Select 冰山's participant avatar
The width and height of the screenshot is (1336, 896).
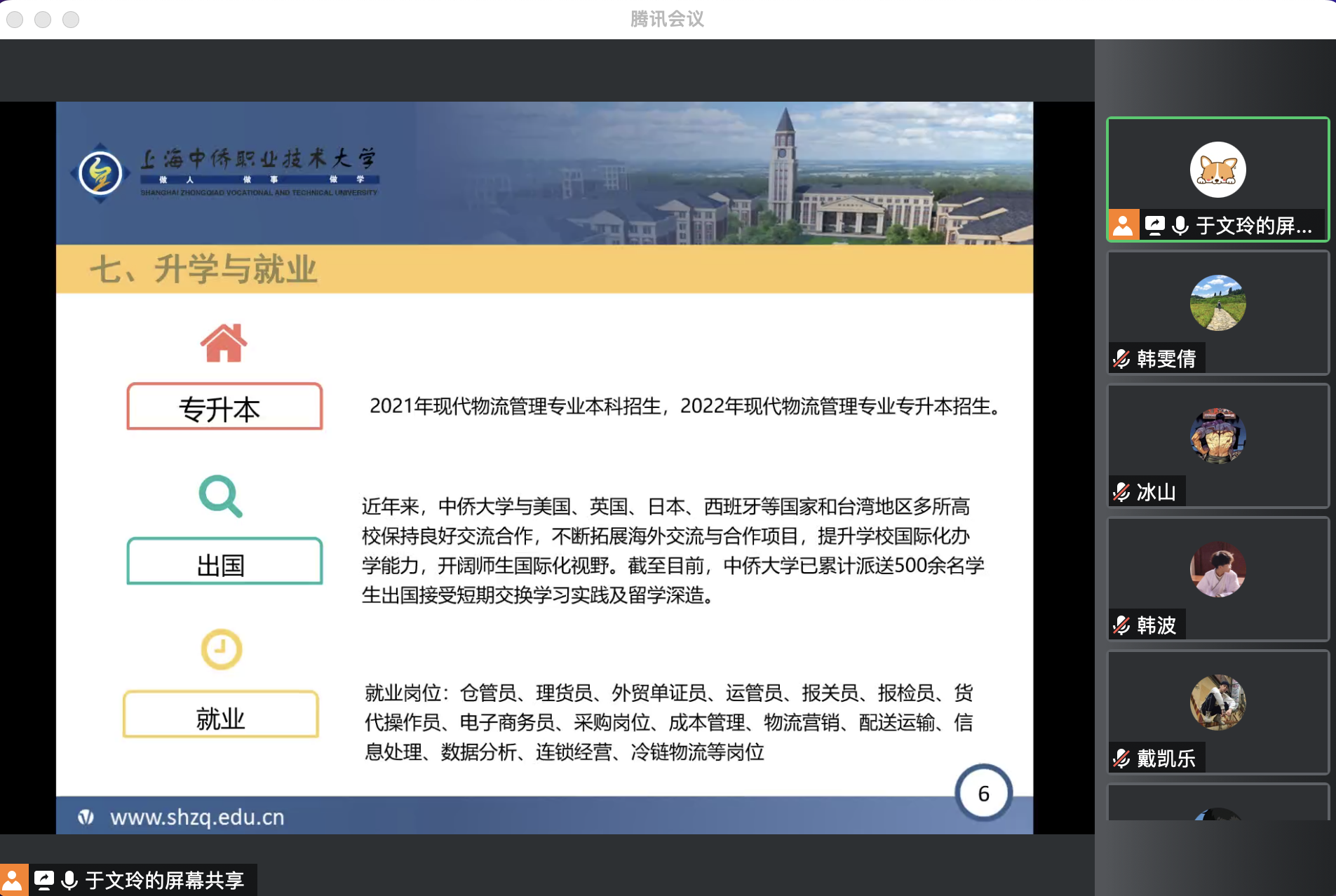tap(1217, 435)
